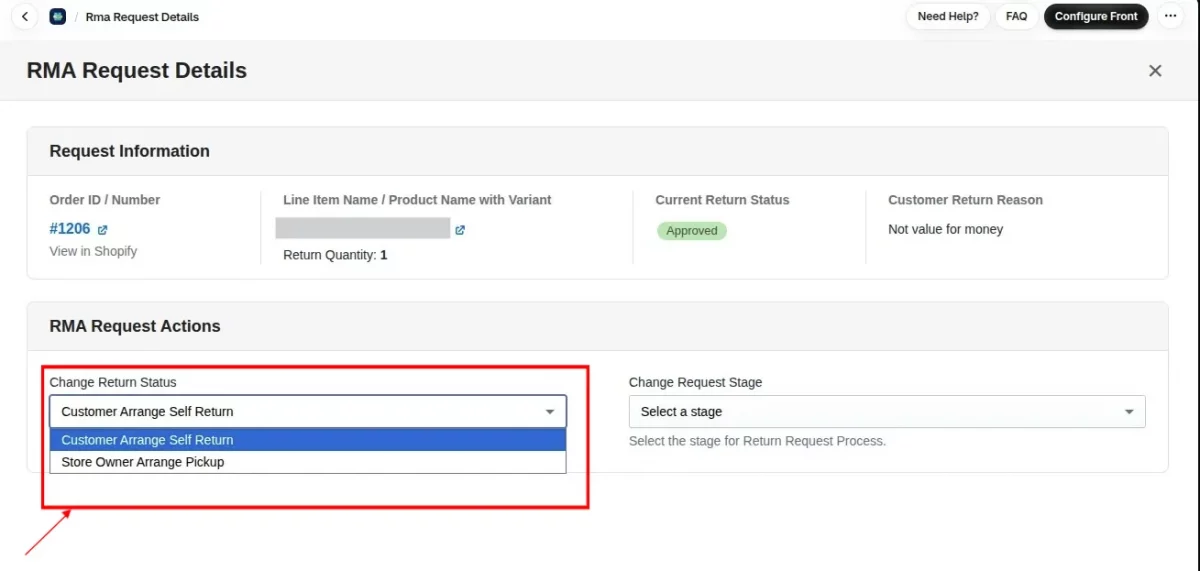The width and height of the screenshot is (1200, 571).
Task: Open order #1206 link
Action: click(x=70, y=229)
